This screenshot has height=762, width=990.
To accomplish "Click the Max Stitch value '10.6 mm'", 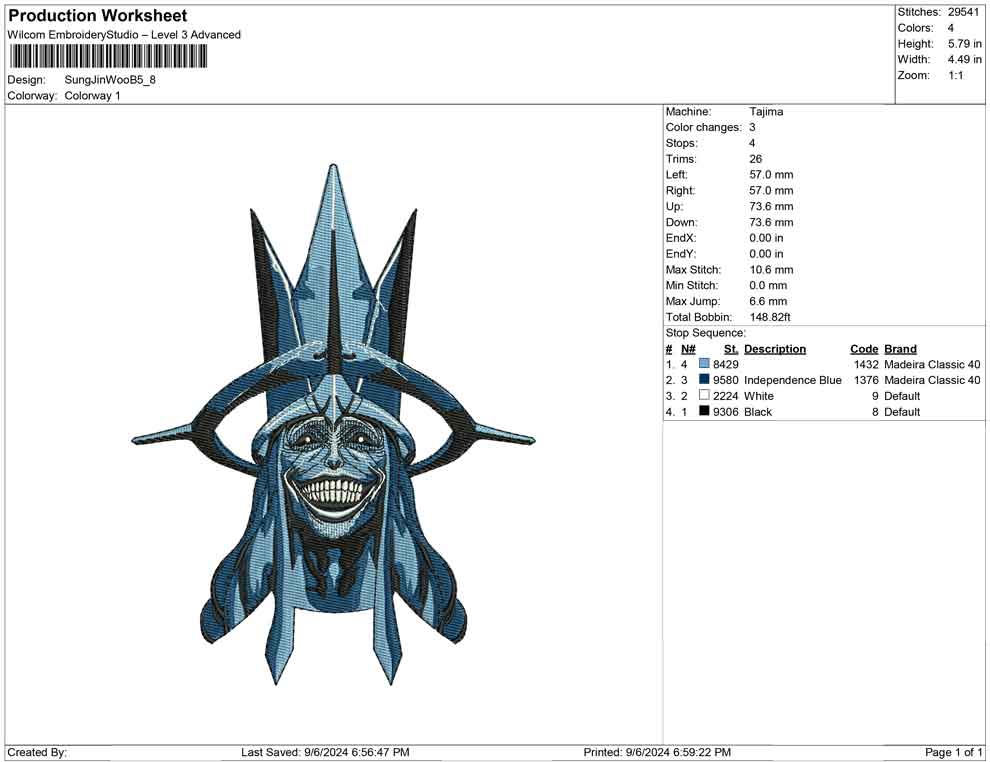I will (x=771, y=270).
